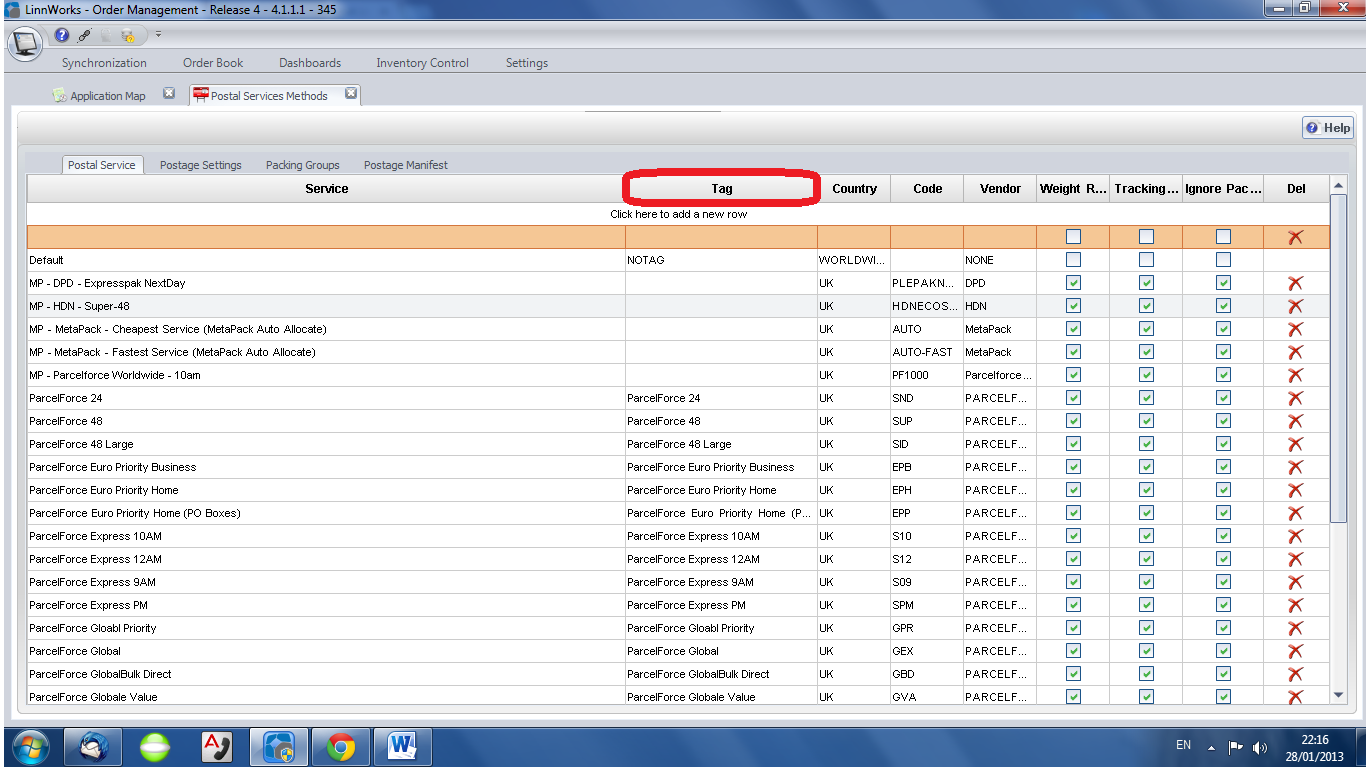The height and width of the screenshot is (768, 1366).
Task: Open Google Chrome from the taskbar
Action: (x=341, y=747)
